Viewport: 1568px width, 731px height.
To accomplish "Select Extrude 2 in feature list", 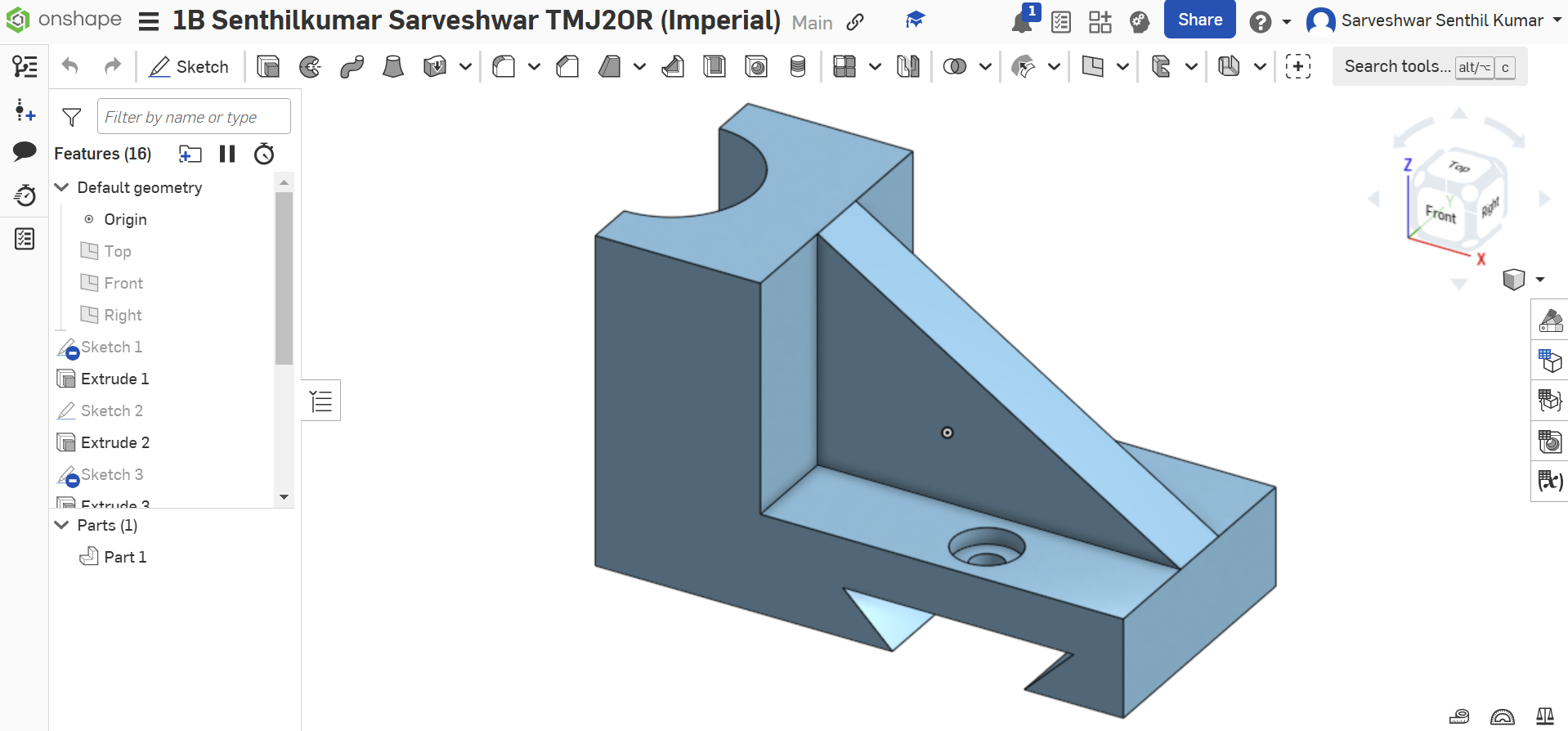I will [x=114, y=442].
